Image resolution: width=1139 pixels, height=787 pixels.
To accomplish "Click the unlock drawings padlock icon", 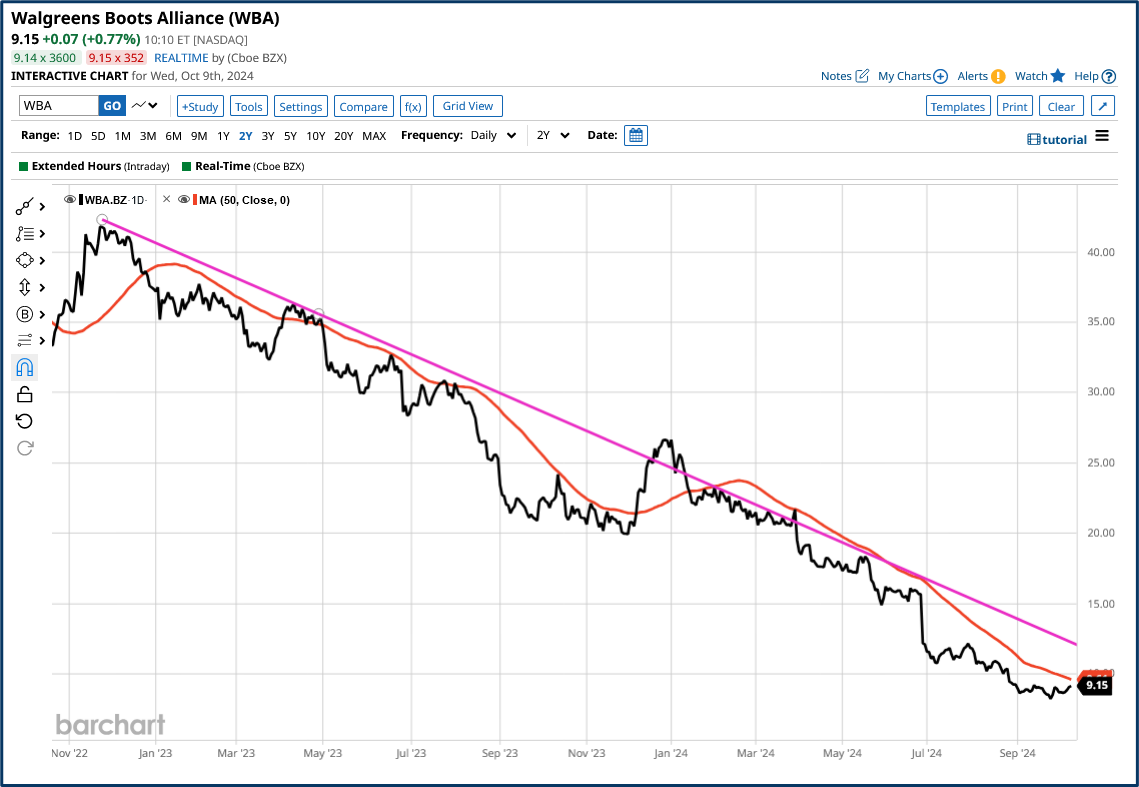I will [x=25, y=395].
